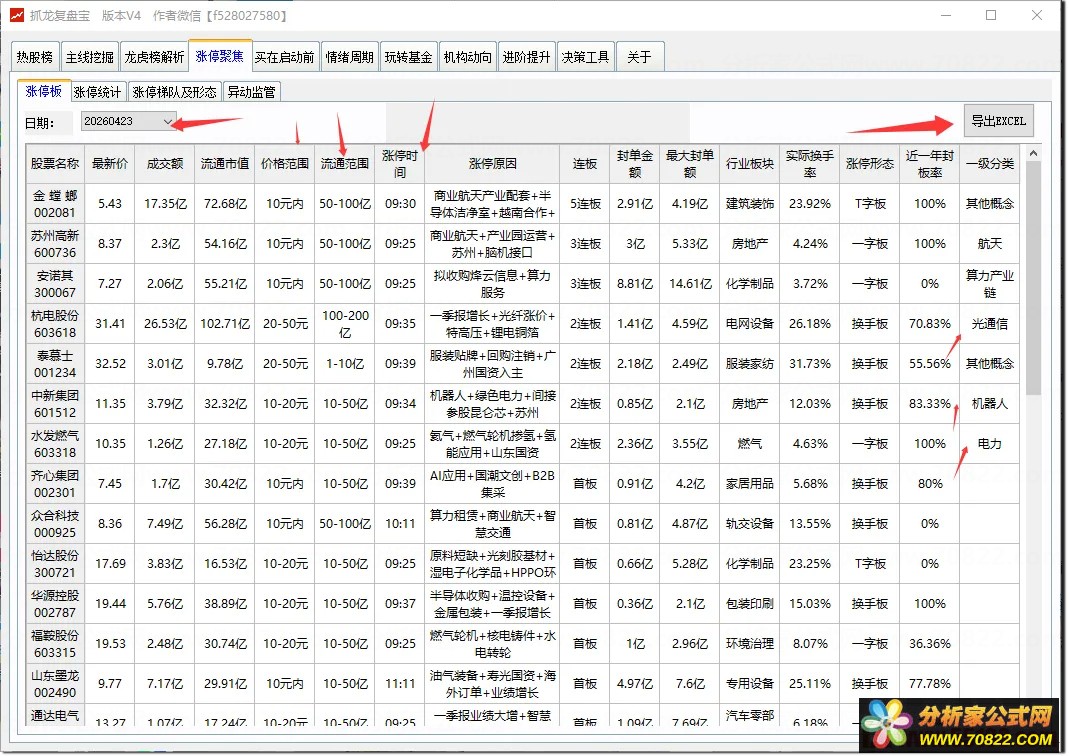Image resolution: width=1069 pixels, height=756 pixels.
Task: Open the 决策工具 tab
Action: pyautogui.click(x=585, y=58)
